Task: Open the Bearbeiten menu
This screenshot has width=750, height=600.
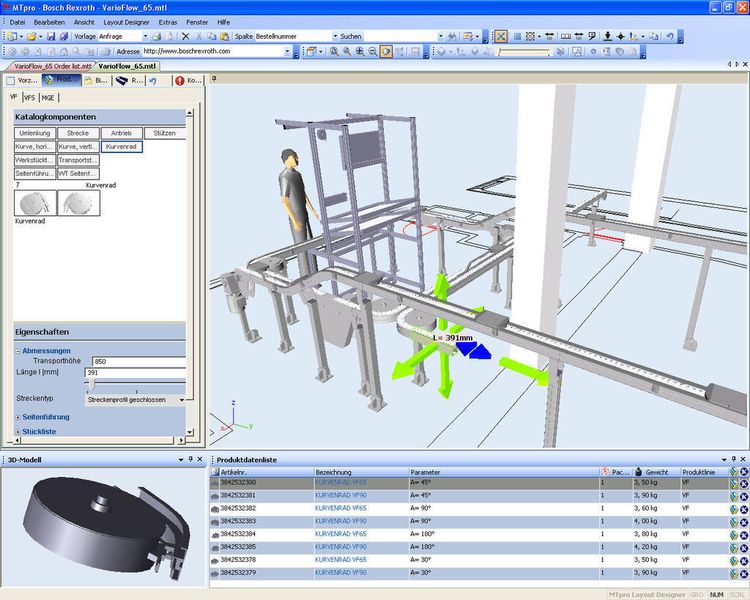Action: (49, 22)
